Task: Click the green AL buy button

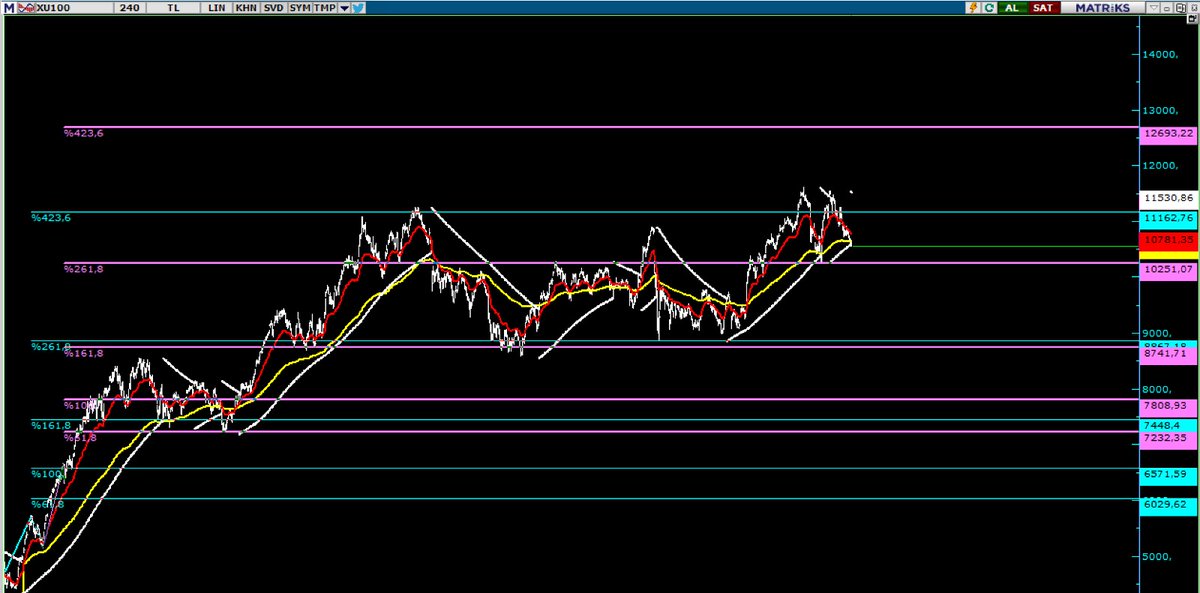Action: coord(1013,7)
